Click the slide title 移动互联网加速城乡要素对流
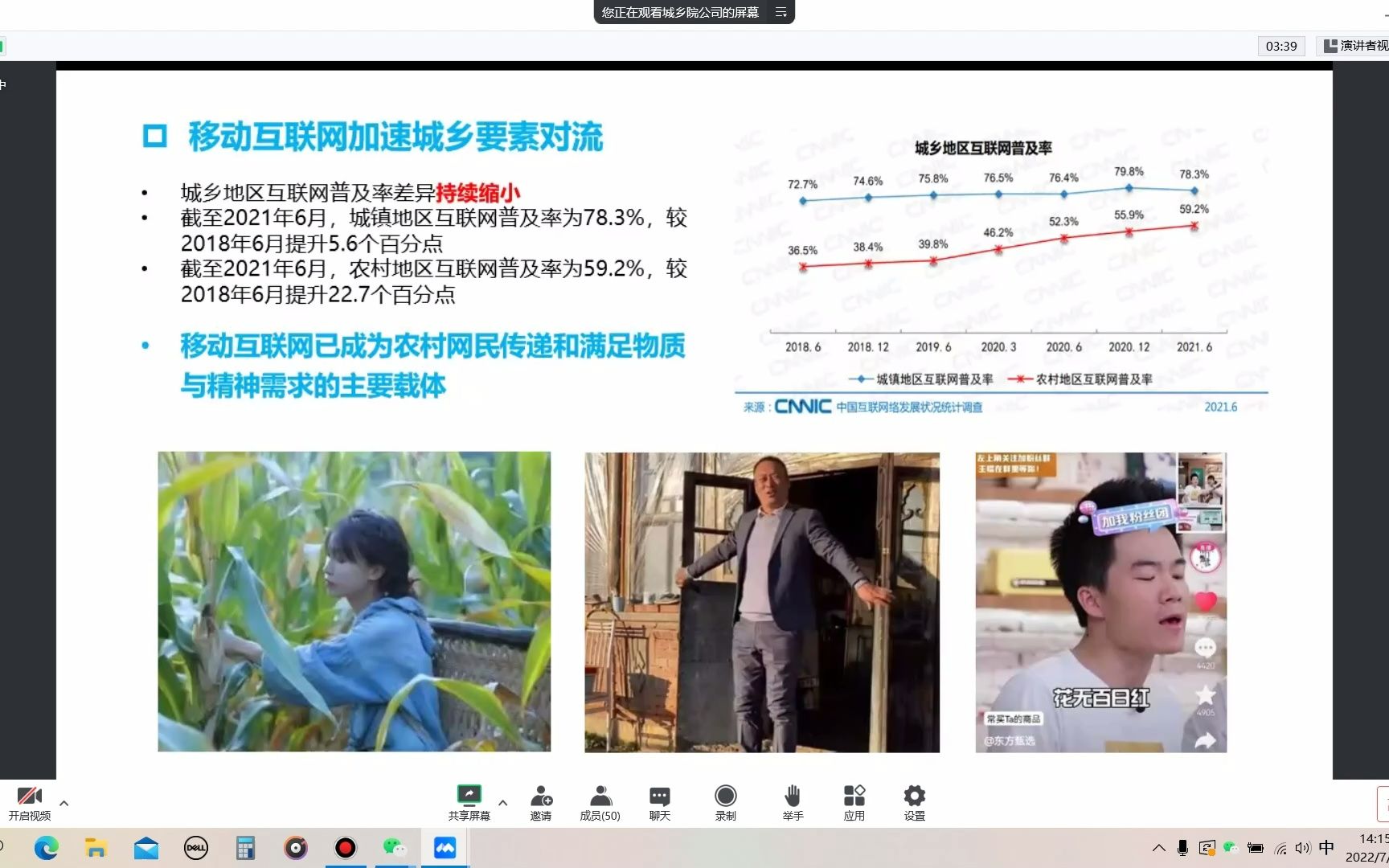Image resolution: width=1389 pixels, height=868 pixels. [395, 137]
